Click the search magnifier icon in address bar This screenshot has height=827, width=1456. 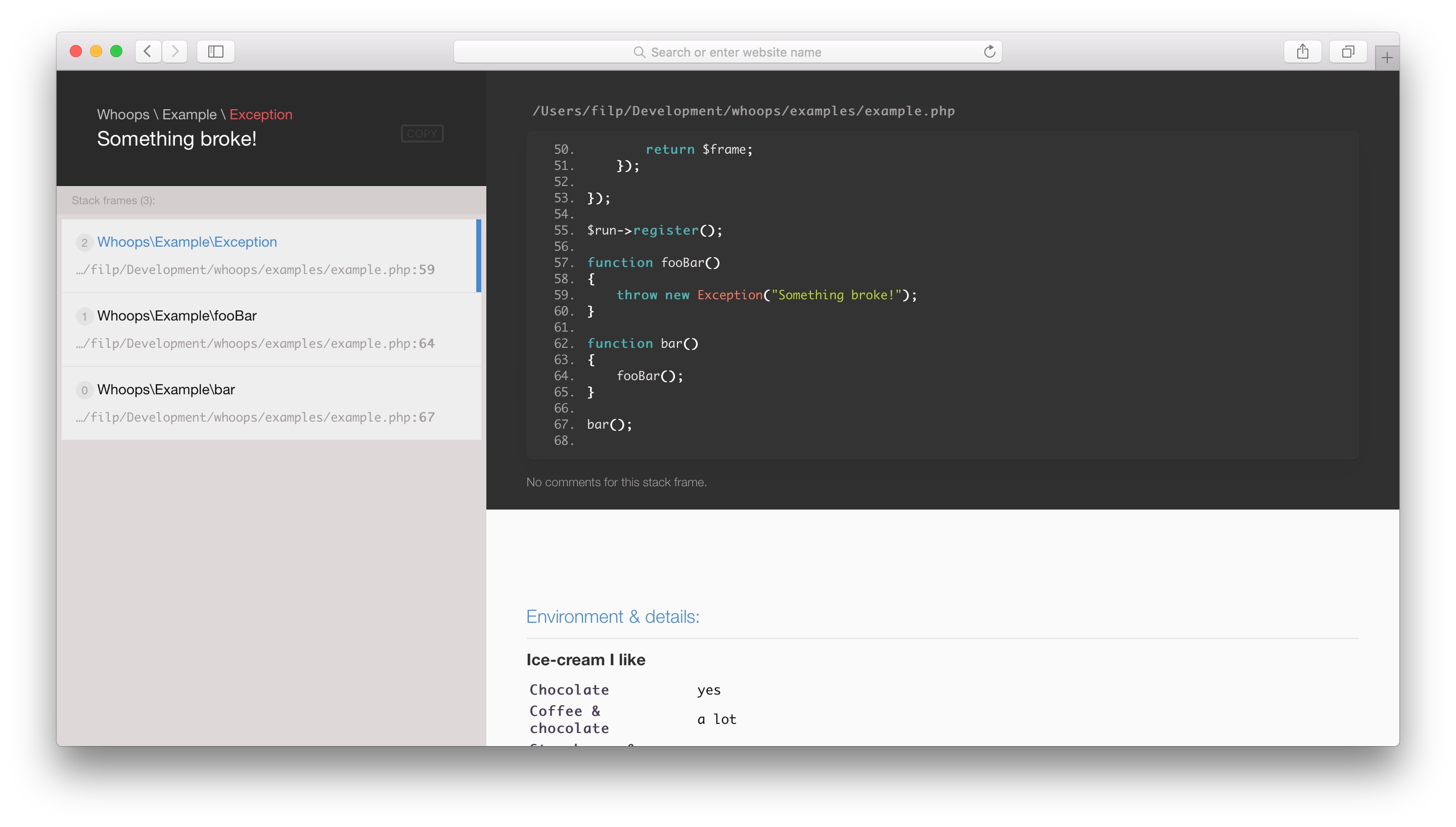click(x=639, y=52)
